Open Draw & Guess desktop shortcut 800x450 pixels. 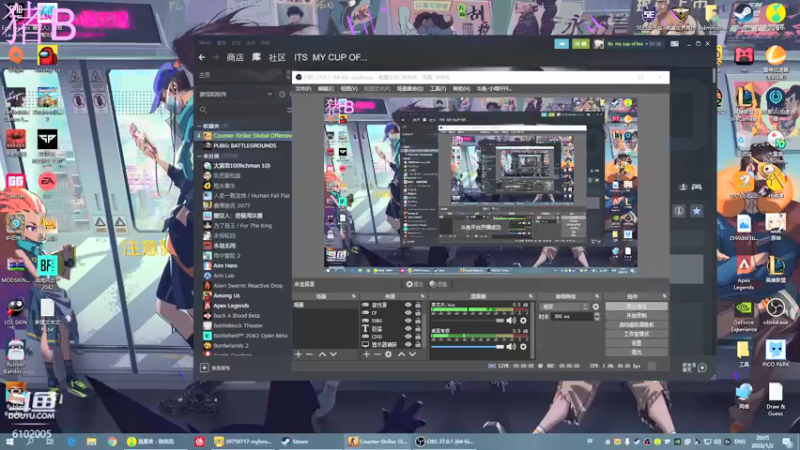pos(776,399)
